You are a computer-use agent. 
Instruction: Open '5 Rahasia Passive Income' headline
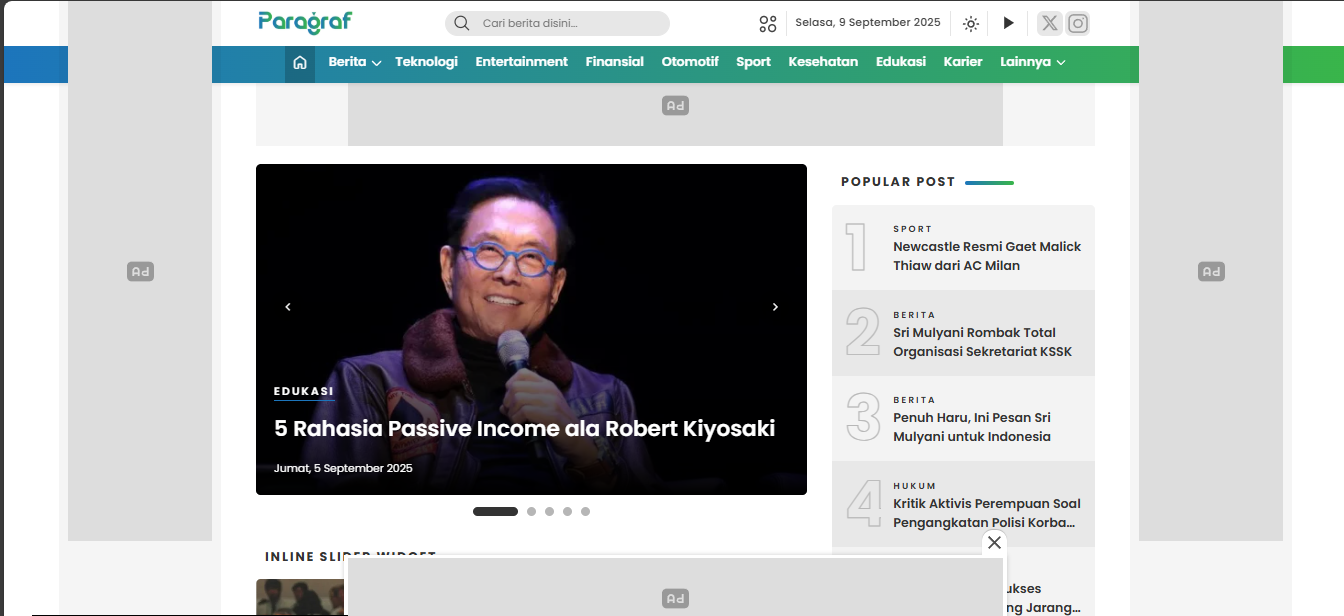524,429
